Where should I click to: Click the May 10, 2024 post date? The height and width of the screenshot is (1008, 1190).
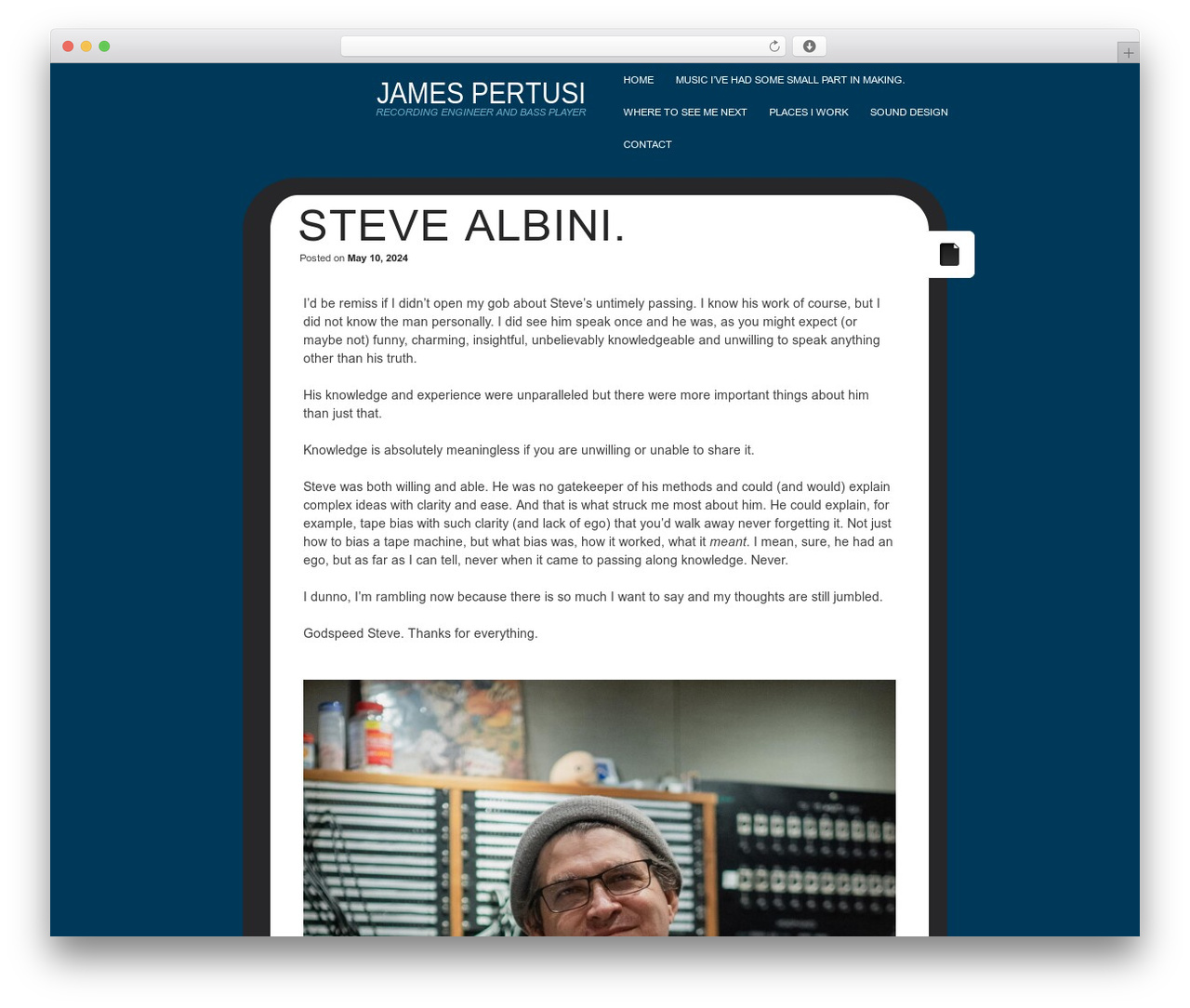pos(377,259)
